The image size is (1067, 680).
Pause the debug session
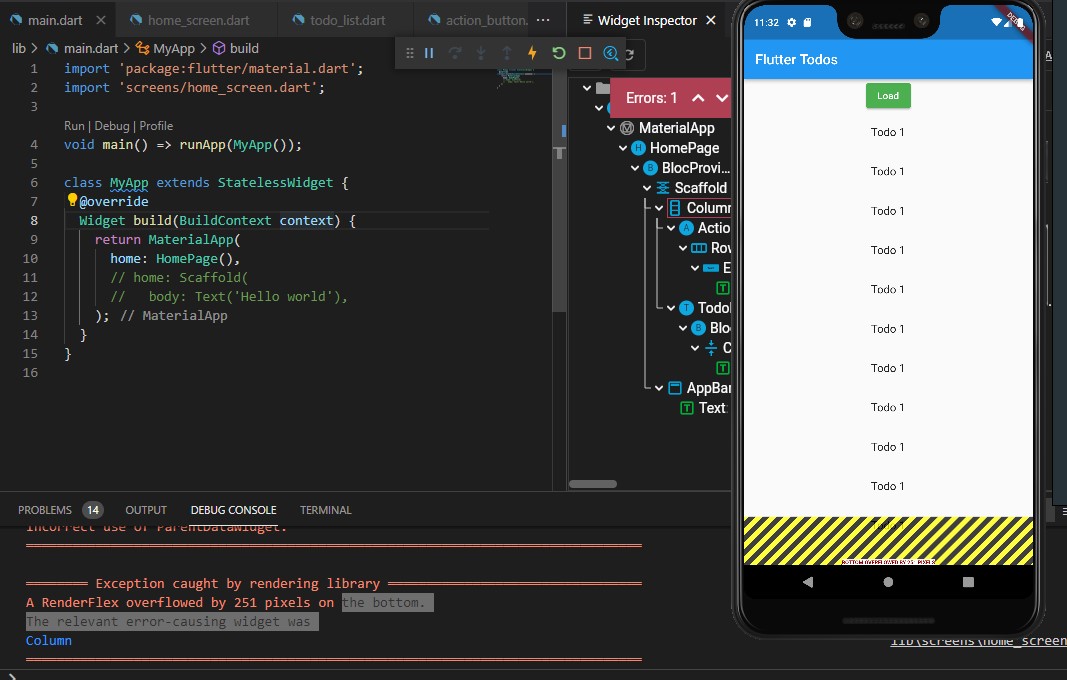pos(429,53)
